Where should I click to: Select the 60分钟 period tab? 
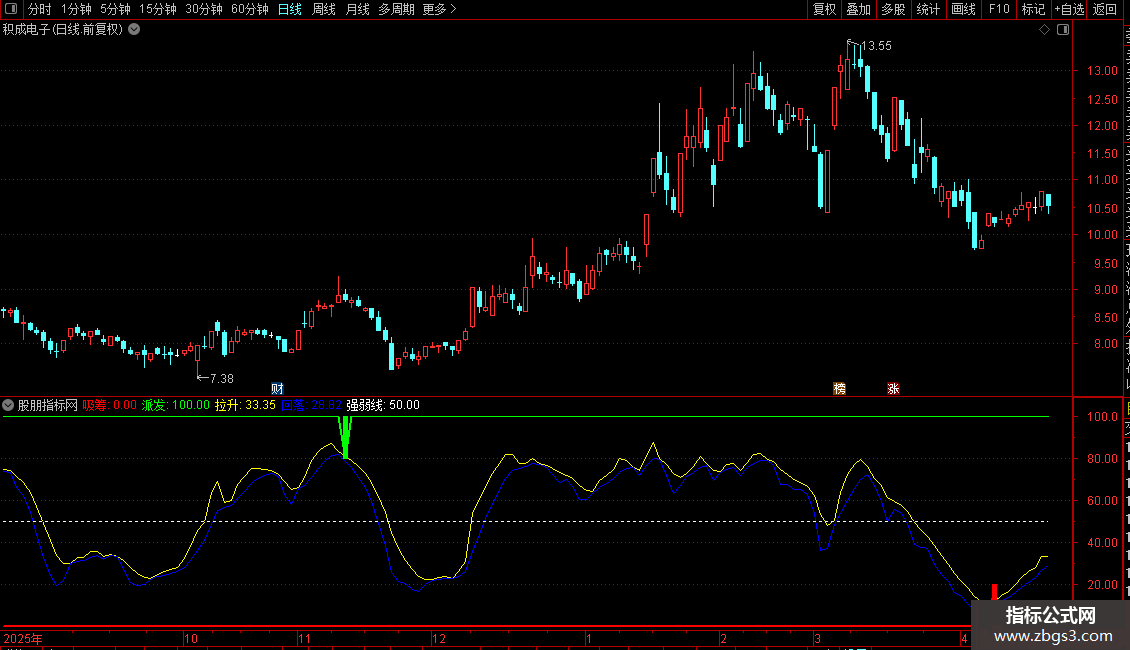pyautogui.click(x=249, y=9)
